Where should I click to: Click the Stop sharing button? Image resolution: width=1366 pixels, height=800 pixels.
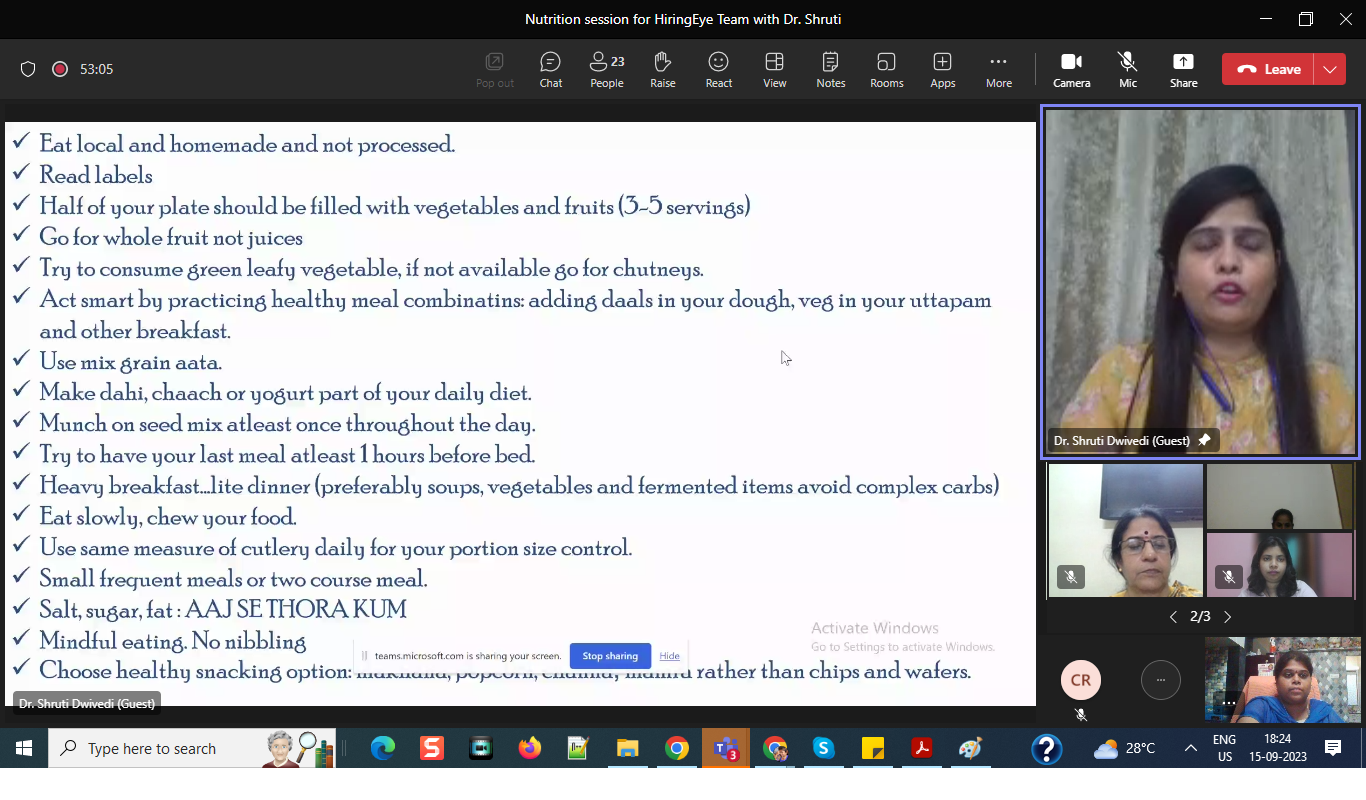point(610,656)
